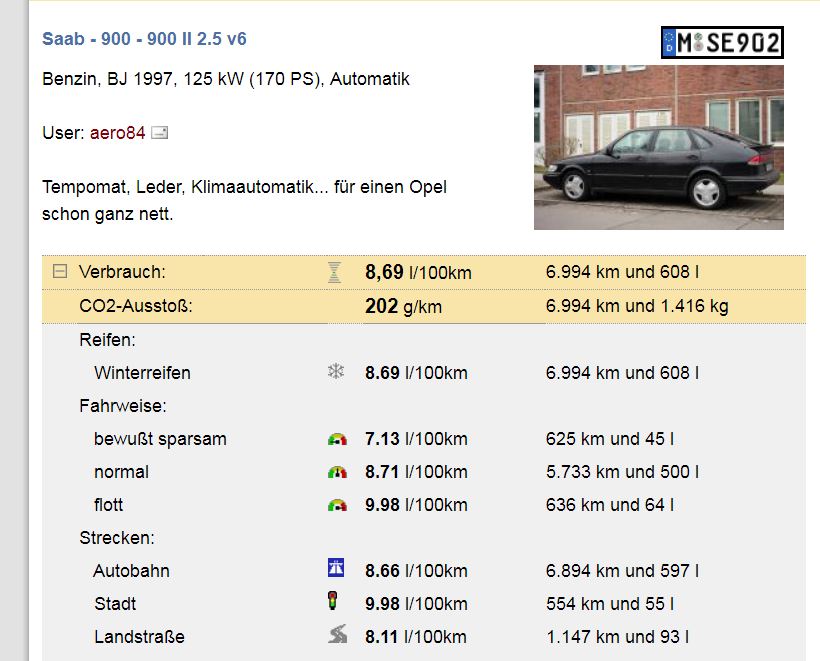This screenshot has height=661, width=820.
Task: Click the 'Benzin, BJ 1997' specification line
Action: pyautogui.click(x=226, y=79)
